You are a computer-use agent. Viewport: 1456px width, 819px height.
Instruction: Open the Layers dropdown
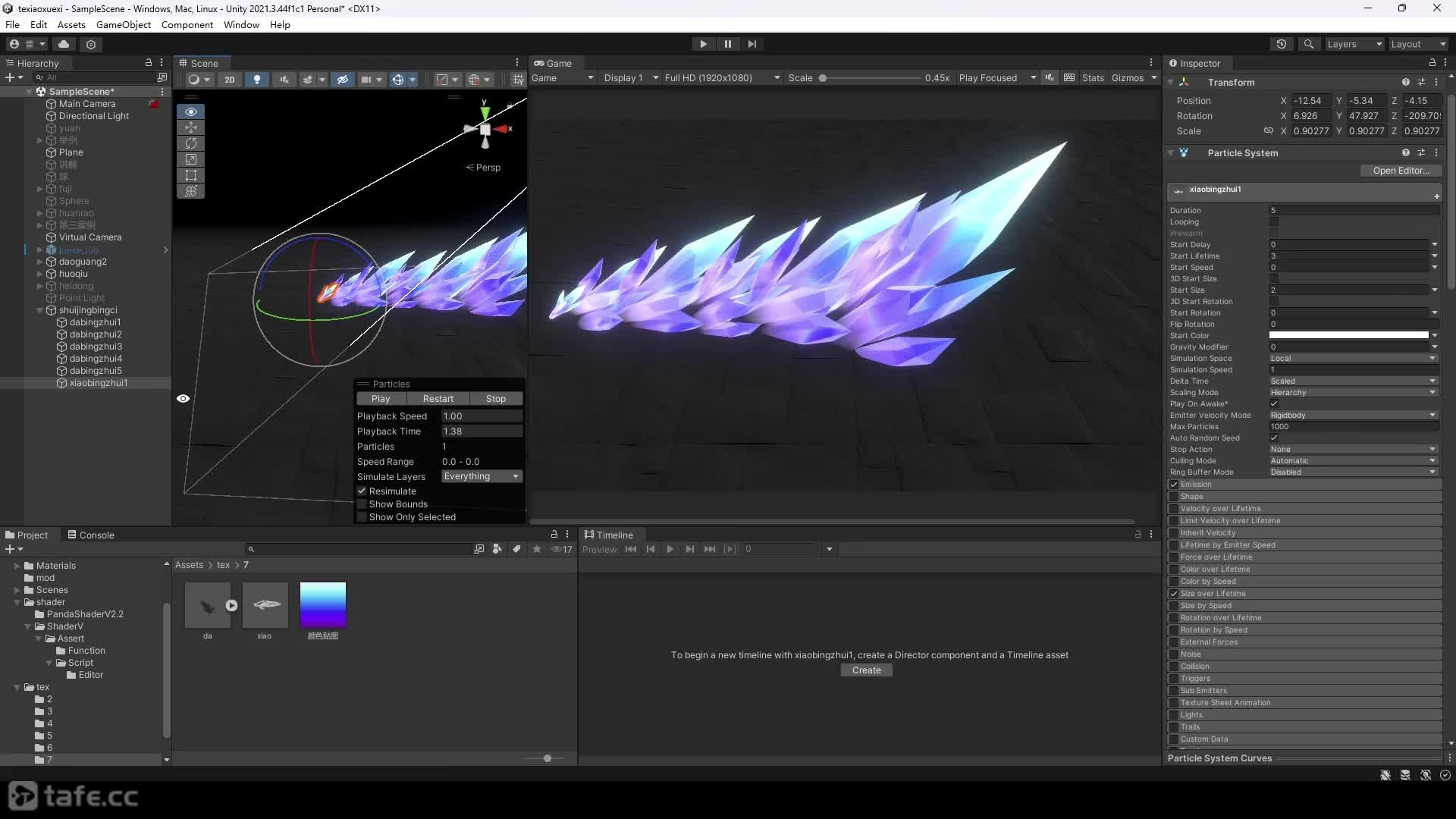point(1354,44)
